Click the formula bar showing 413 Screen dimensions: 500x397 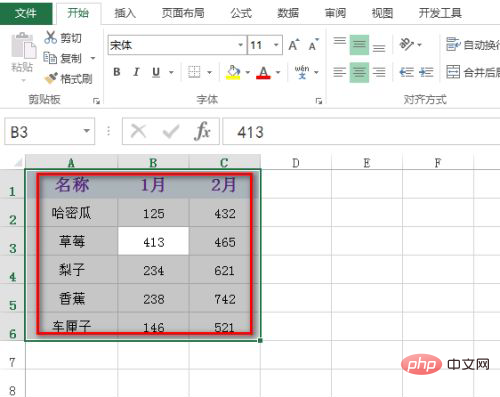click(361, 131)
